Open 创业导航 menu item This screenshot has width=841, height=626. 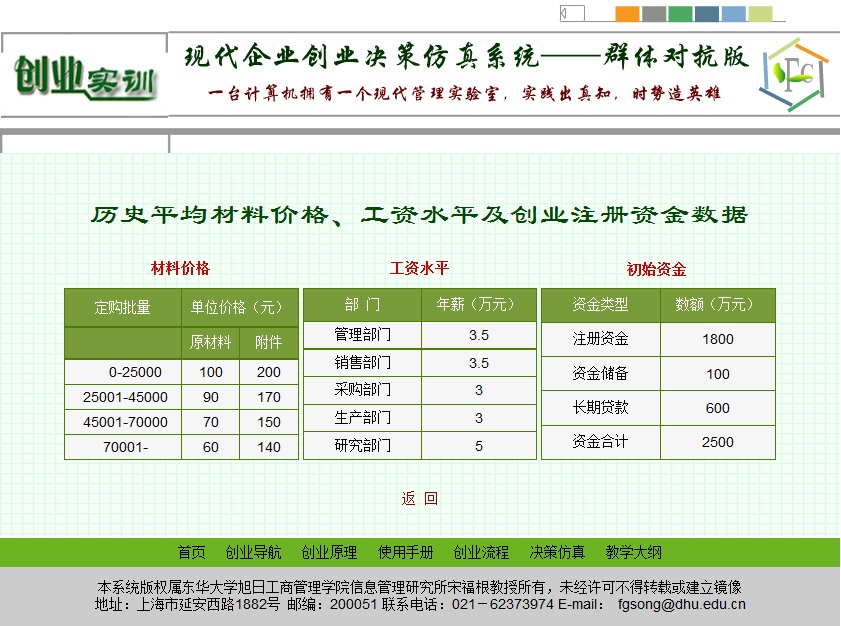click(x=253, y=552)
